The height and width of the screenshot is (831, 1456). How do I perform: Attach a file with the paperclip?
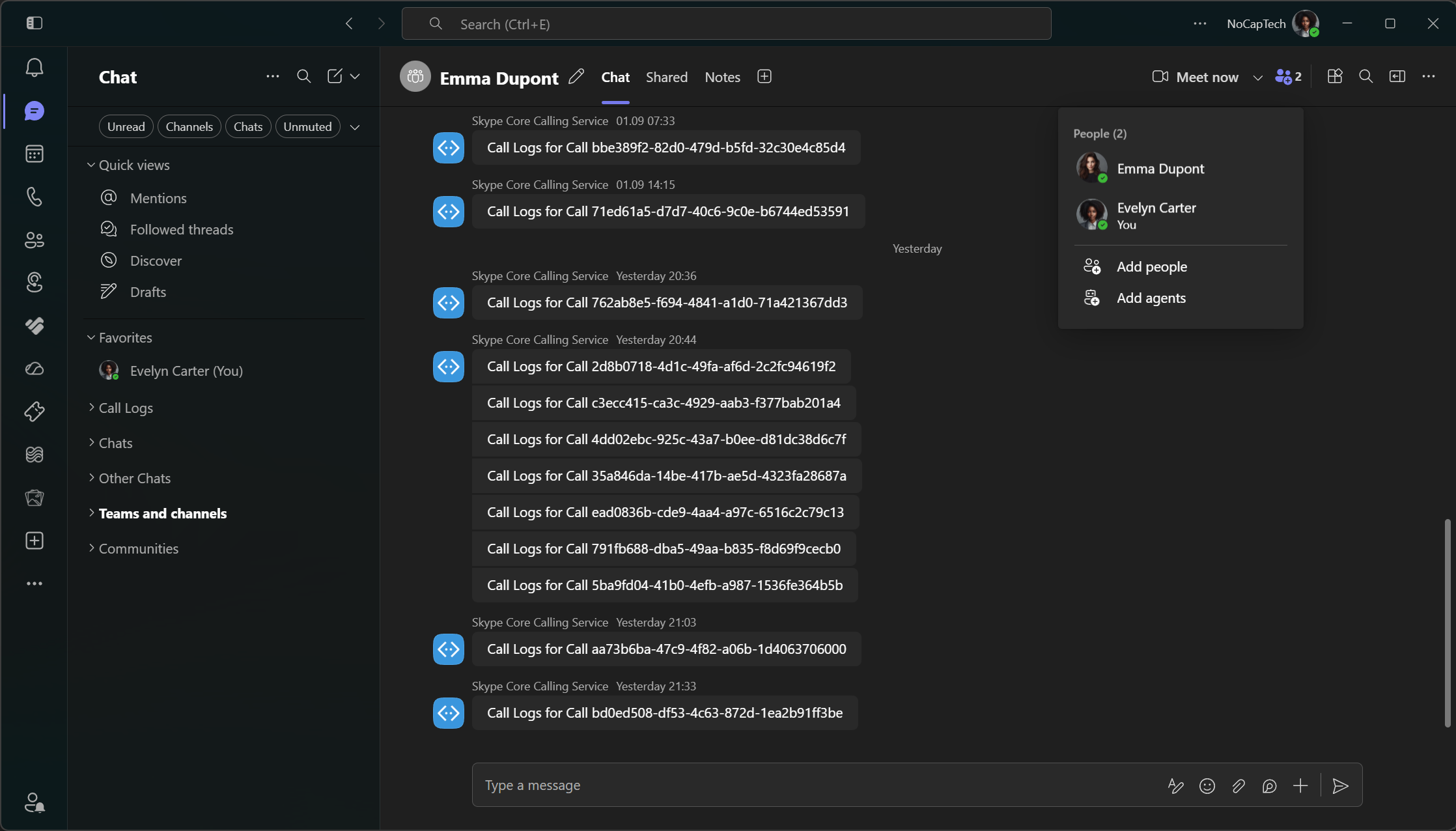pos(1239,786)
